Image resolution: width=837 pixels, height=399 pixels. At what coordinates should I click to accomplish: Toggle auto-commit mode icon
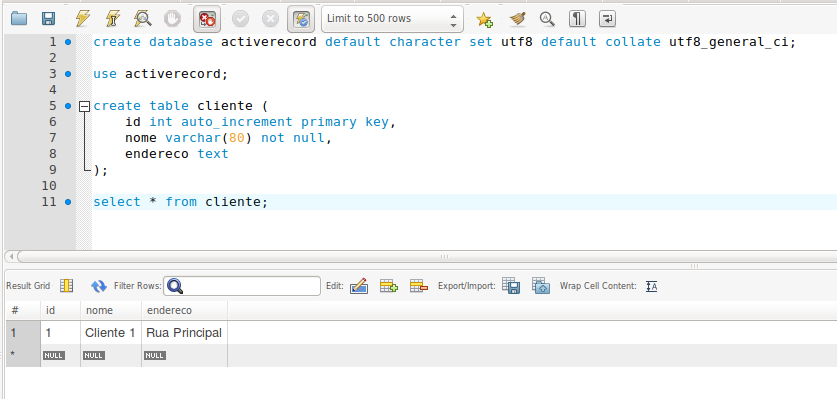coord(301,19)
